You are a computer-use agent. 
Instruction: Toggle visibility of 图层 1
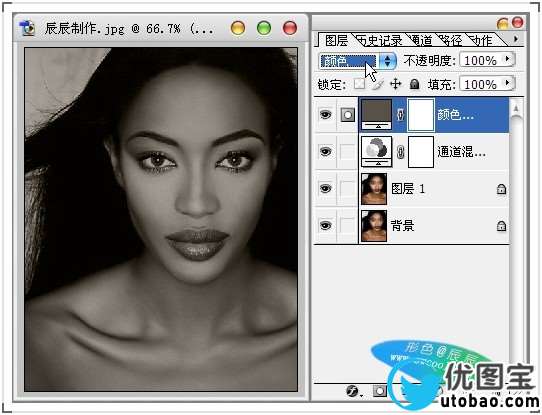[325, 189]
